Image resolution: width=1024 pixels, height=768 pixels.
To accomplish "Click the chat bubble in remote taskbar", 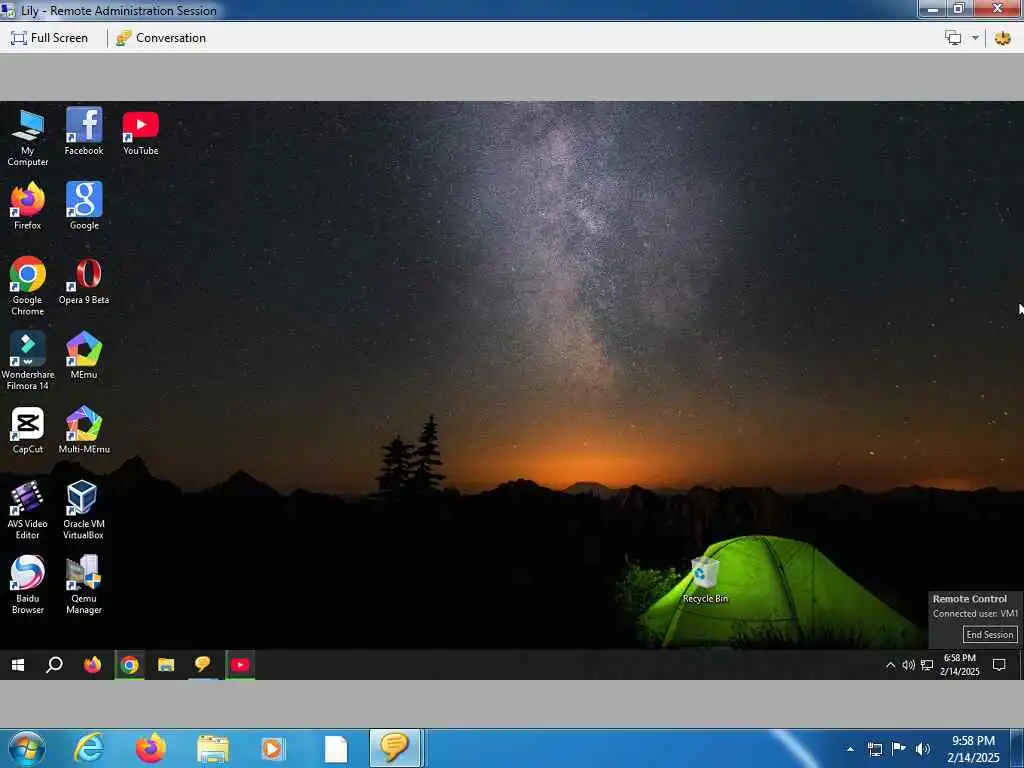I will click(x=202, y=665).
